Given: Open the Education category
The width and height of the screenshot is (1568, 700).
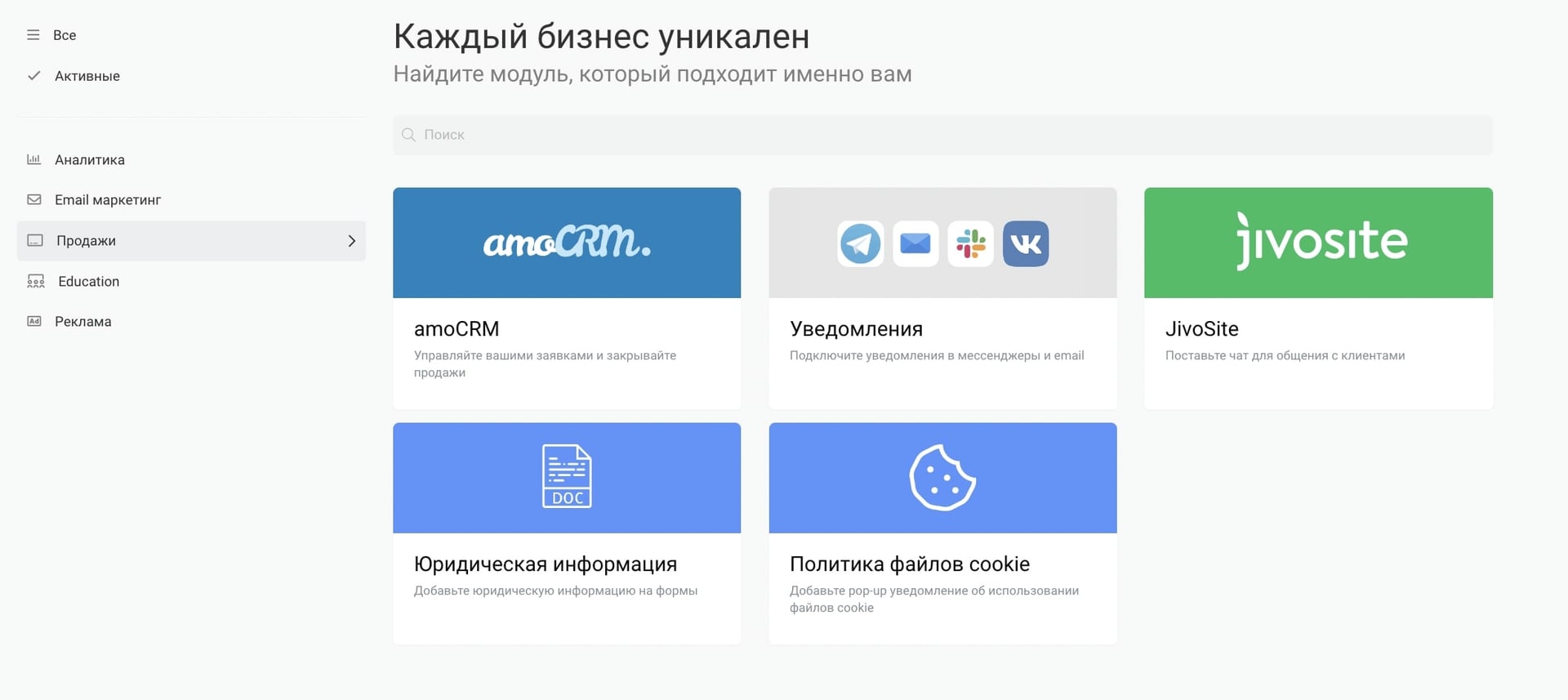Looking at the screenshot, I should pyautogui.click(x=89, y=281).
